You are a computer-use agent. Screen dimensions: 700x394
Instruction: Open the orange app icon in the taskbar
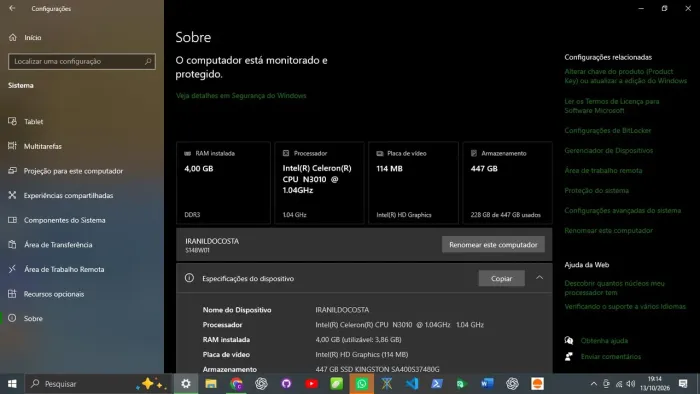click(x=538, y=384)
